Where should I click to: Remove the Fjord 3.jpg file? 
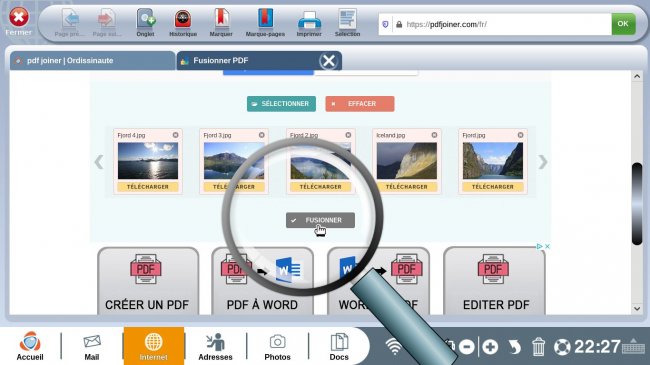tap(262, 135)
